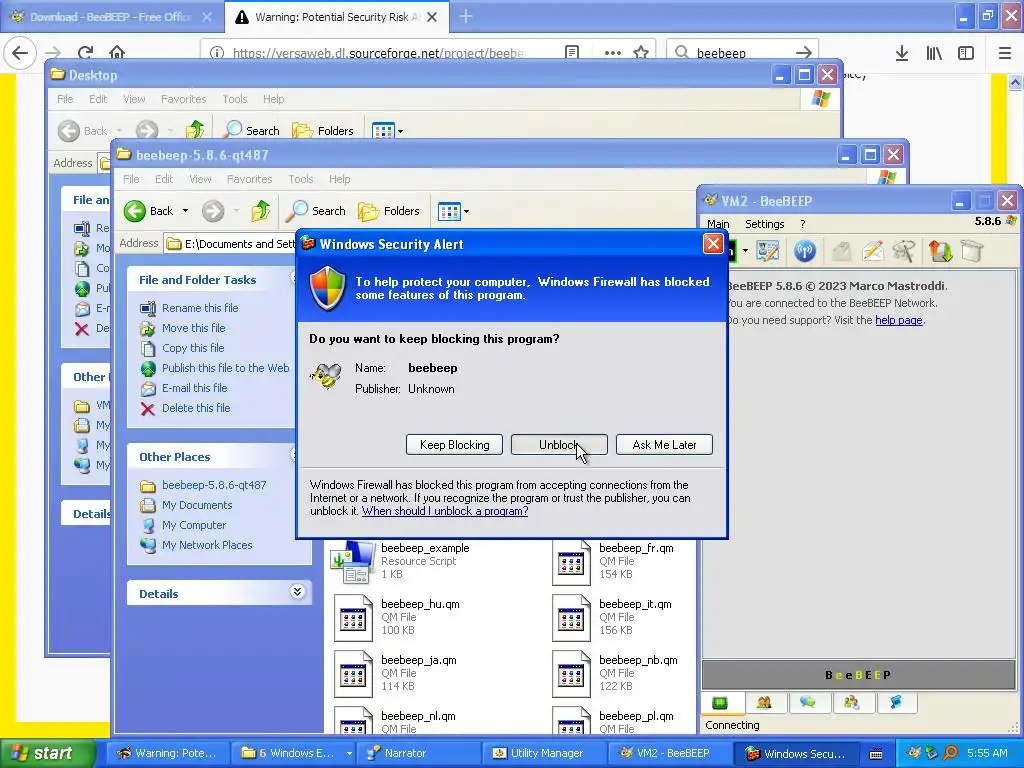The width and height of the screenshot is (1024, 768).
Task: Click Rename this file task
Action: tap(200, 308)
